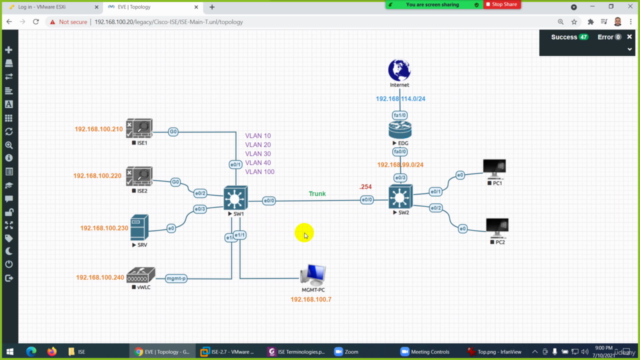Select the Internet globe node
This screenshot has height=360, width=640.
click(399, 70)
